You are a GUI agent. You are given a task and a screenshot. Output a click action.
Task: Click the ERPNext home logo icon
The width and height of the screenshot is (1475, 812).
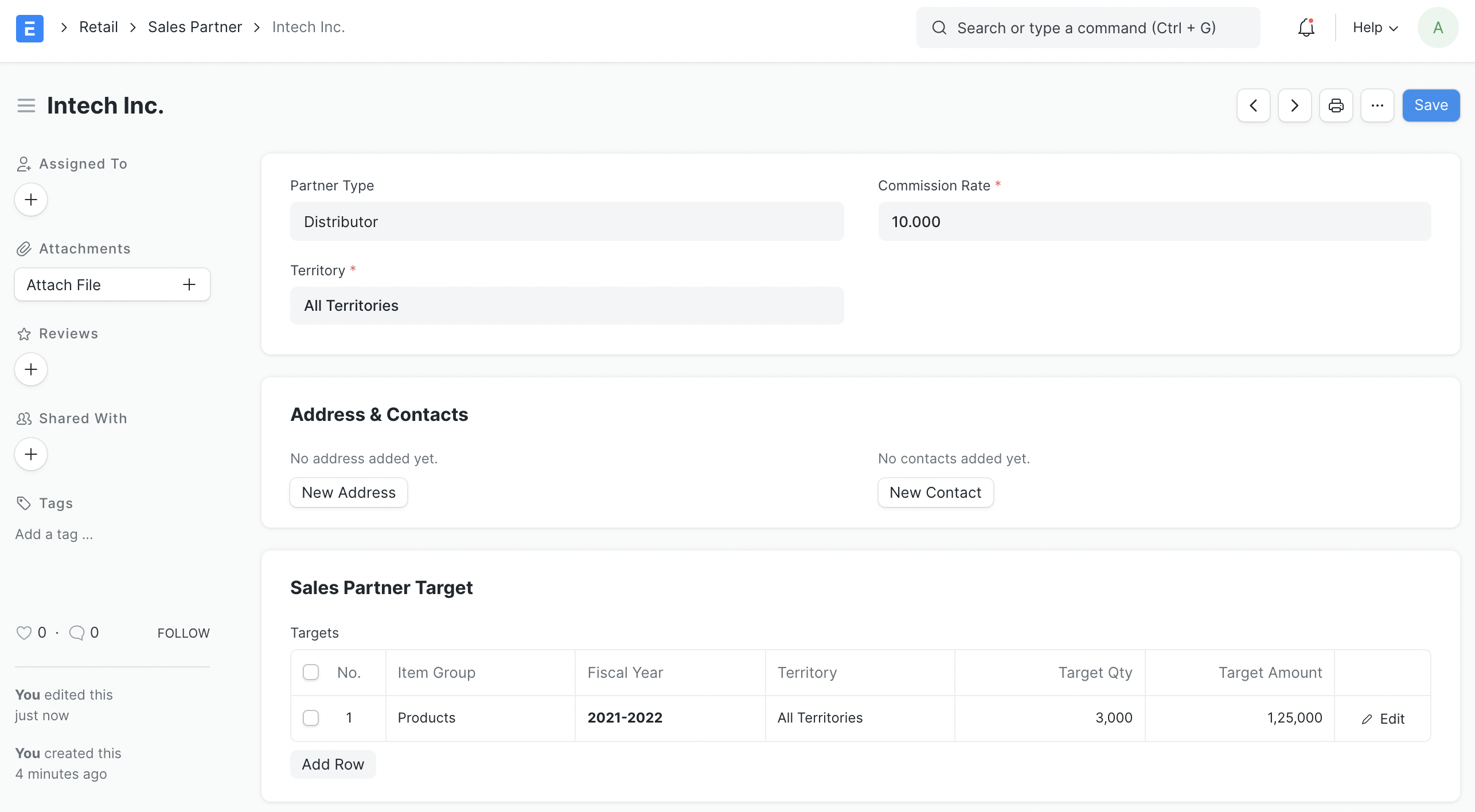point(29,28)
